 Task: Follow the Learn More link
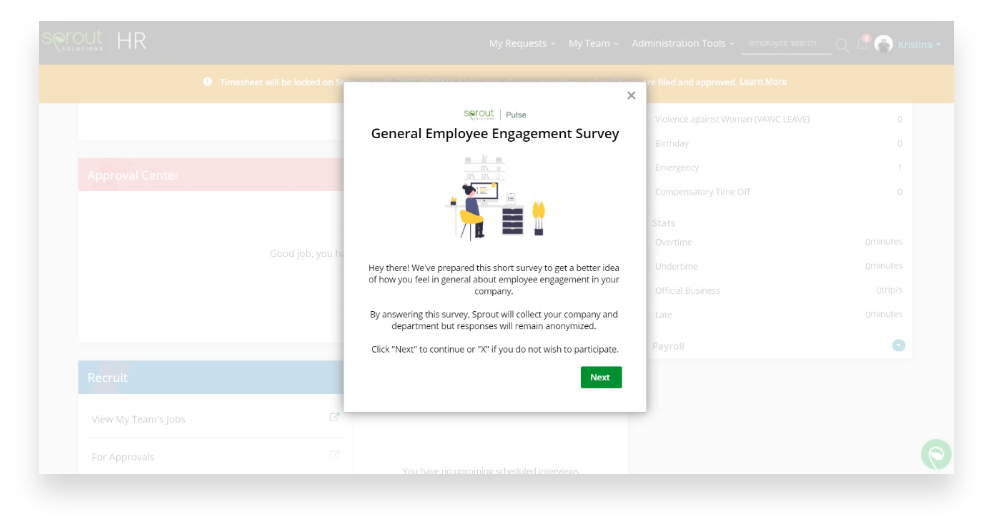763,82
